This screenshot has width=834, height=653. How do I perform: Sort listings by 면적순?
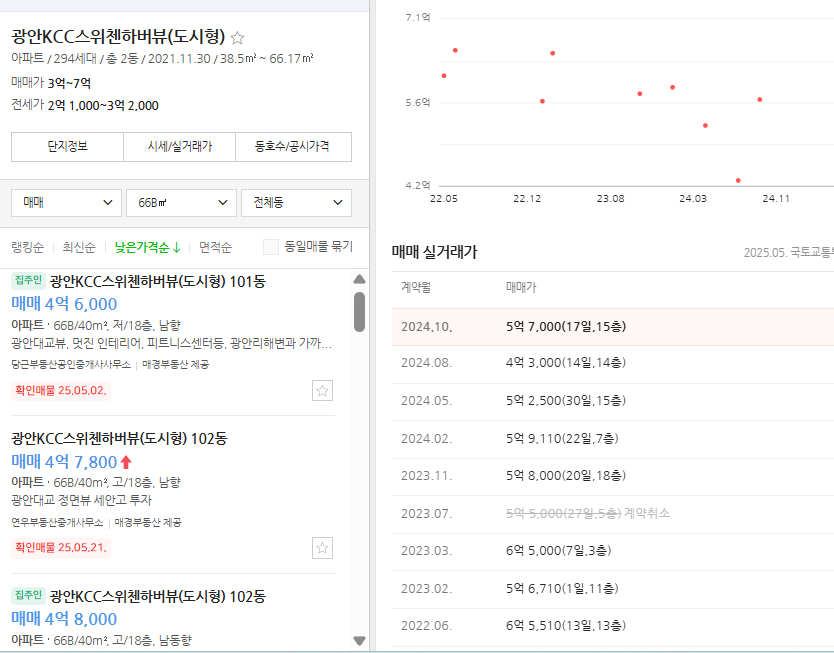click(215, 247)
